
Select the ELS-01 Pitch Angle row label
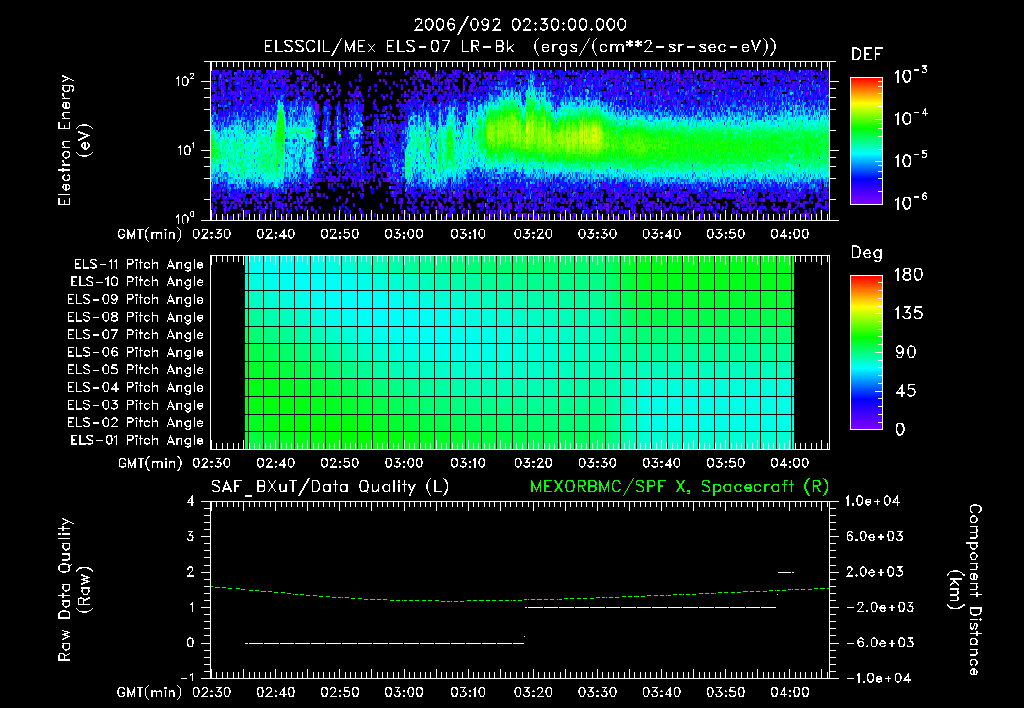pyautogui.click(x=137, y=440)
